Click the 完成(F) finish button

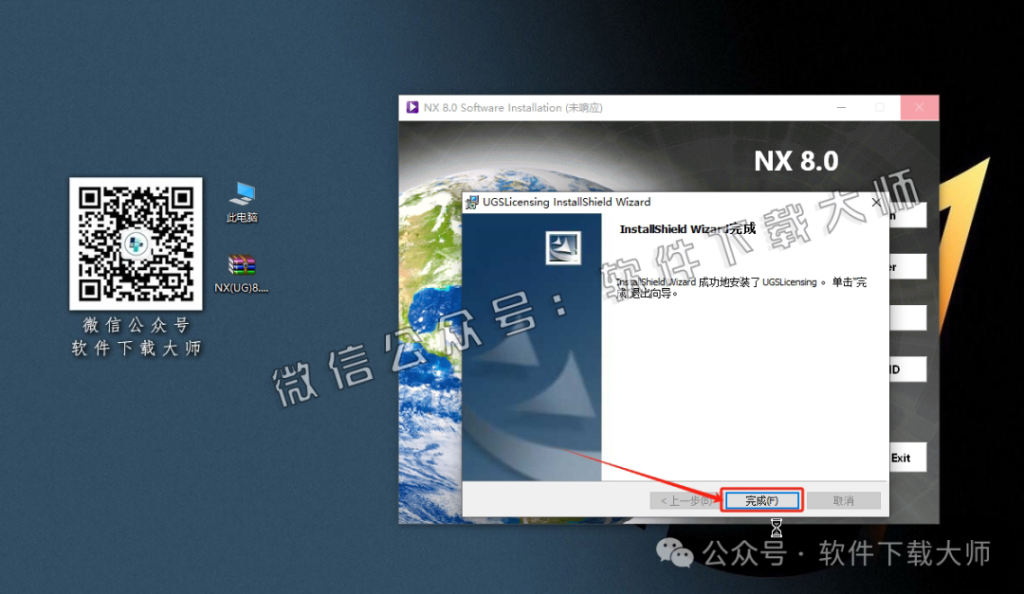coord(761,500)
